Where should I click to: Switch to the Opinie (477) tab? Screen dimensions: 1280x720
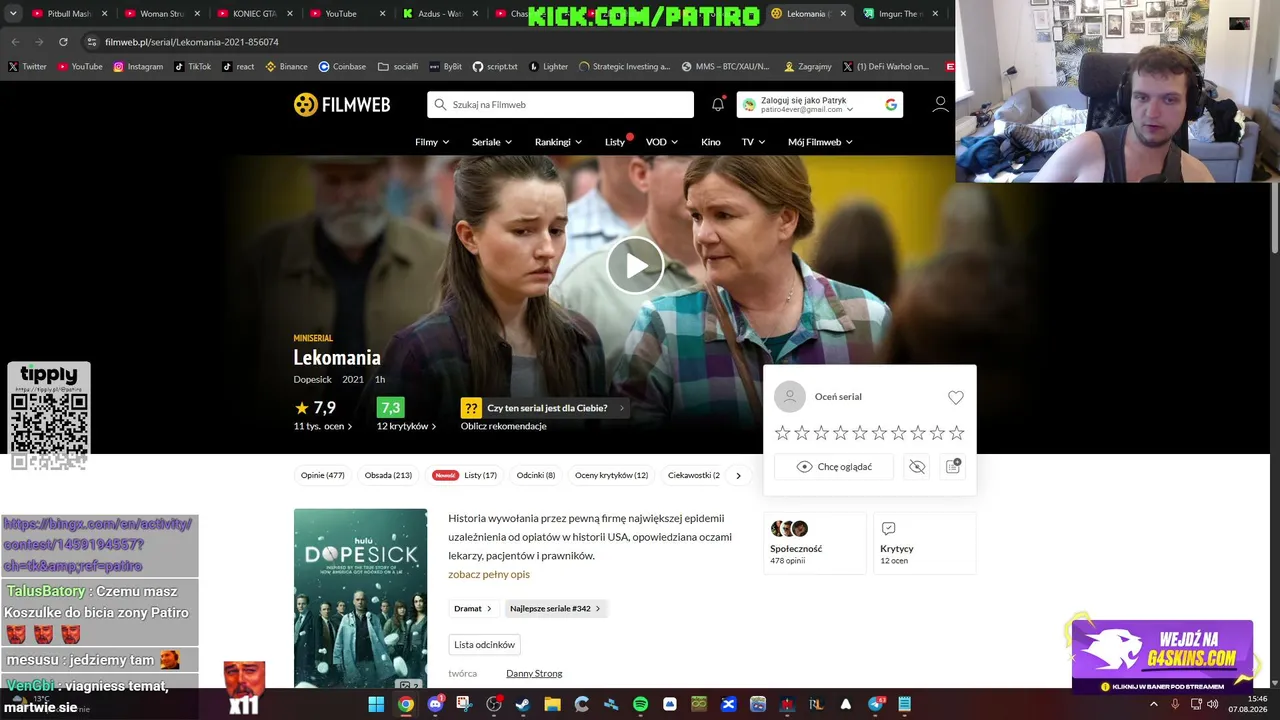(323, 475)
